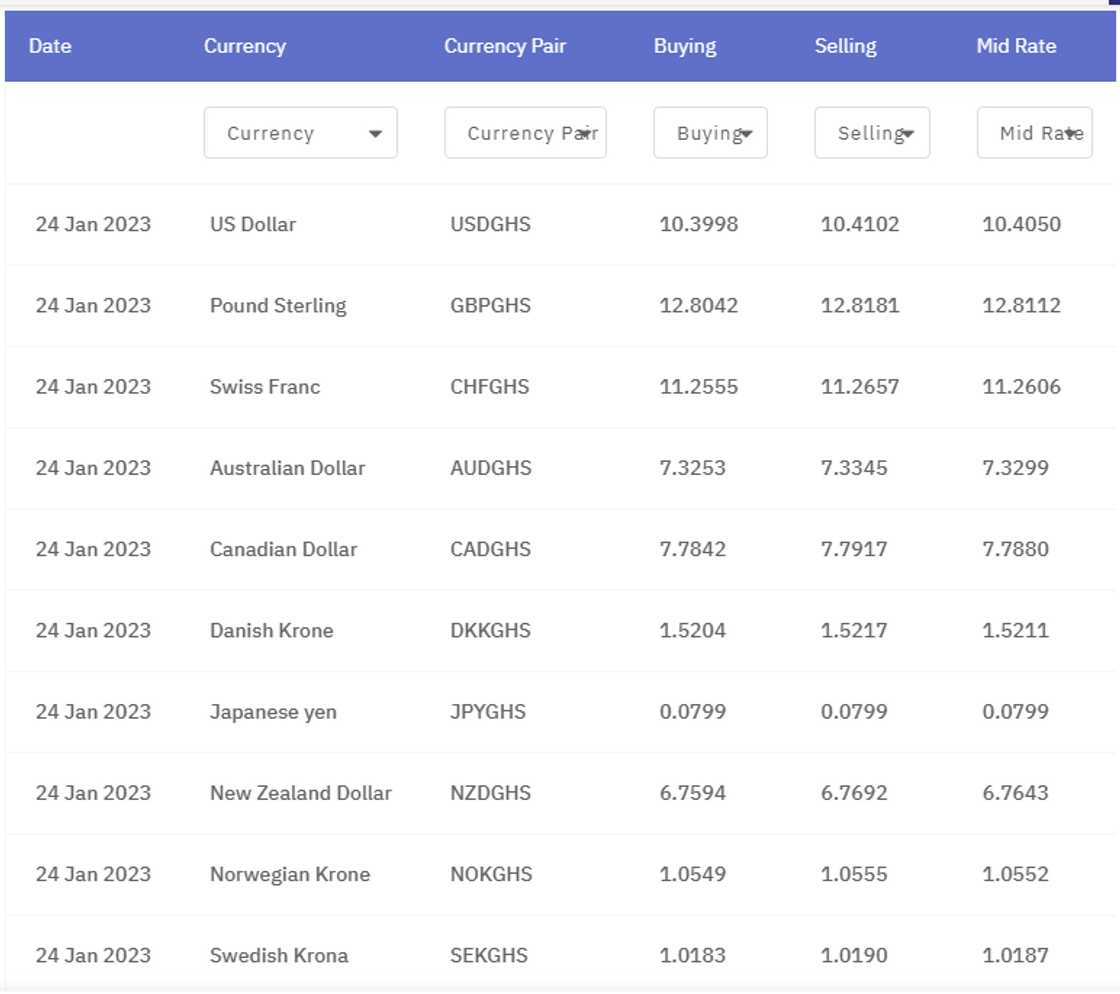
Task: Open the Currency filter dropdown
Action: (300, 133)
